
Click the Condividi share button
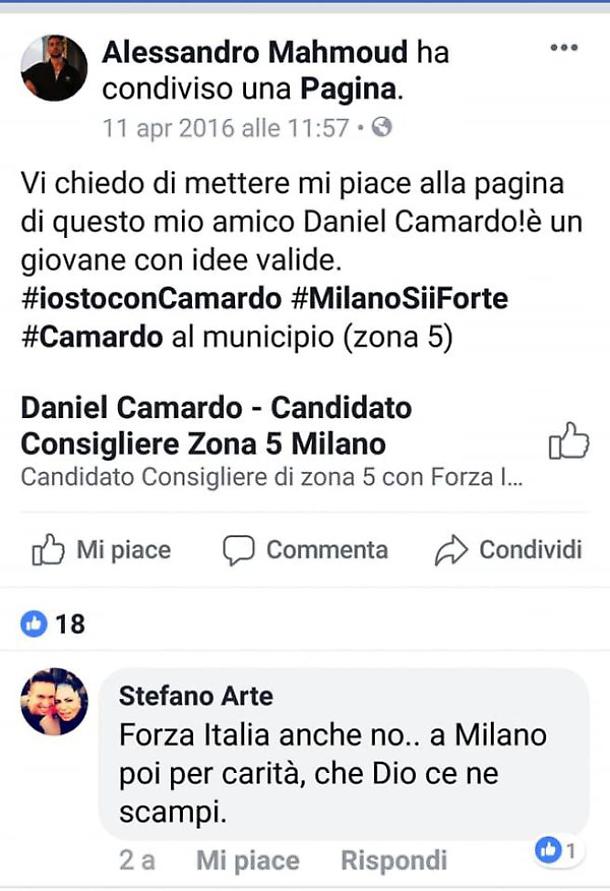coord(508,550)
